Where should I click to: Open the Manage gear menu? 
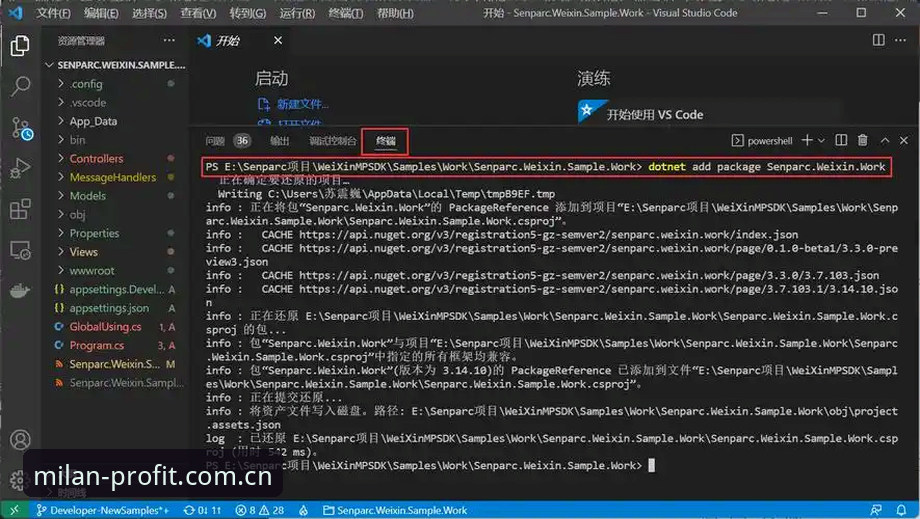click(18, 480)
